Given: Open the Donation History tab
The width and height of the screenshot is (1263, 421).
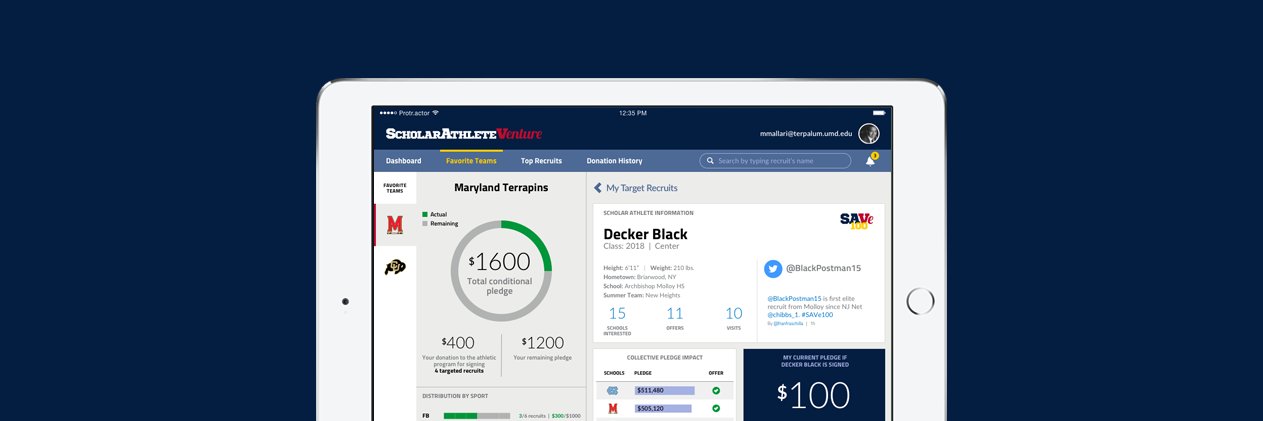Looking at the screenshot, I should (x=614, y=161).
